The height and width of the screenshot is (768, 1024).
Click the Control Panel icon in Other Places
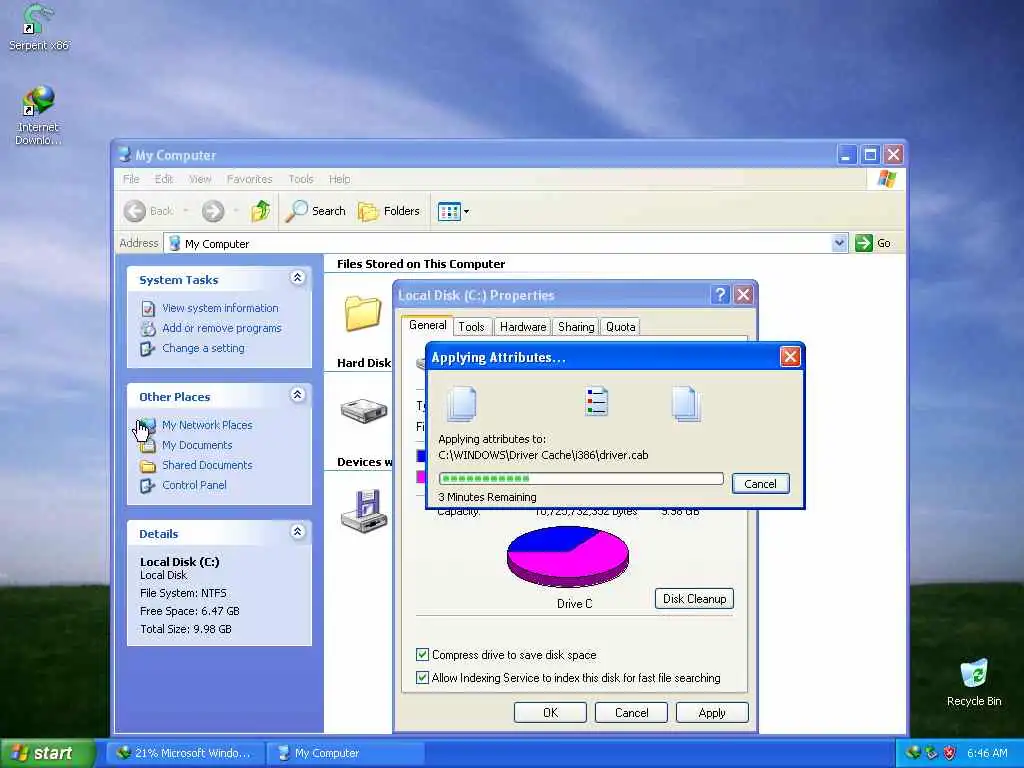(148, 485)
